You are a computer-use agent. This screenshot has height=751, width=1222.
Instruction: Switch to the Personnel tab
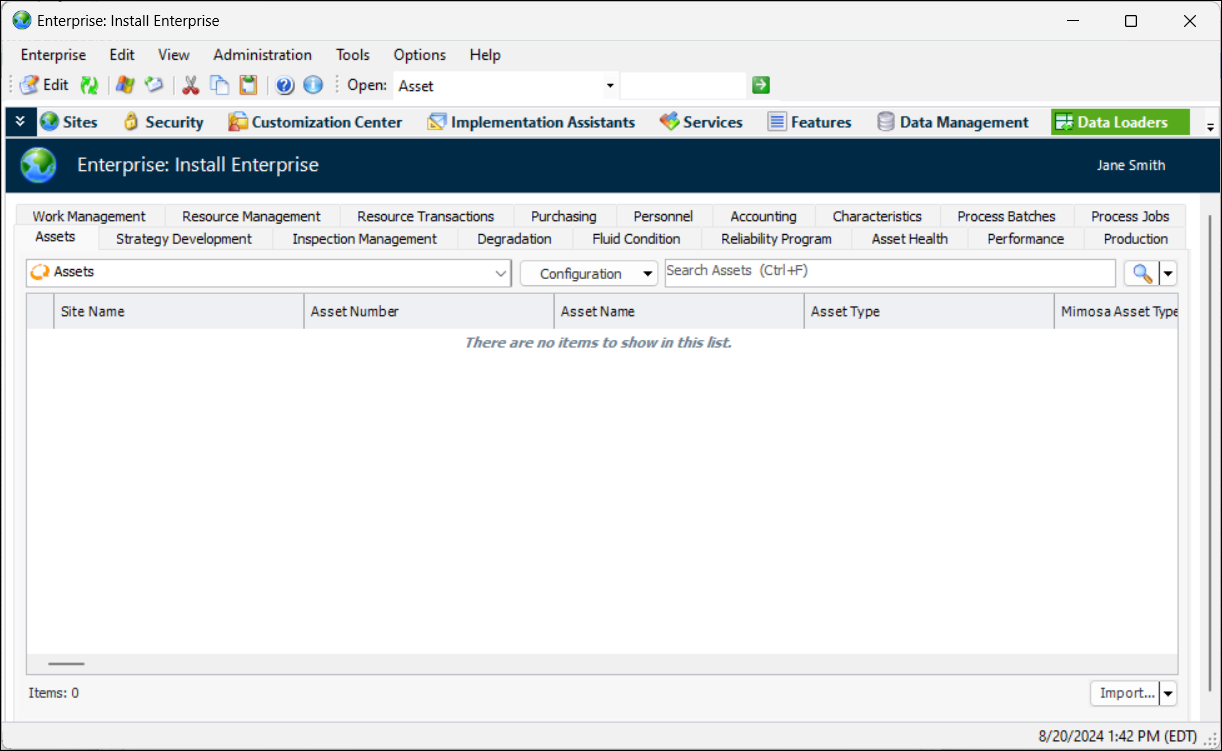point(663,216)
